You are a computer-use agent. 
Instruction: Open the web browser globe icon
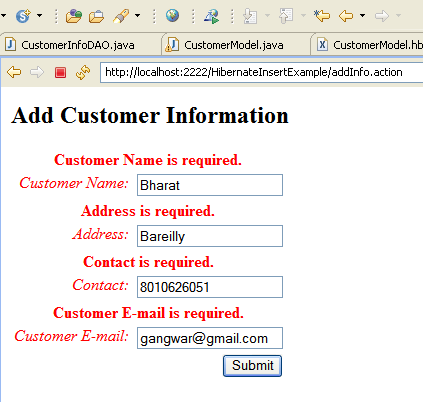172,15
